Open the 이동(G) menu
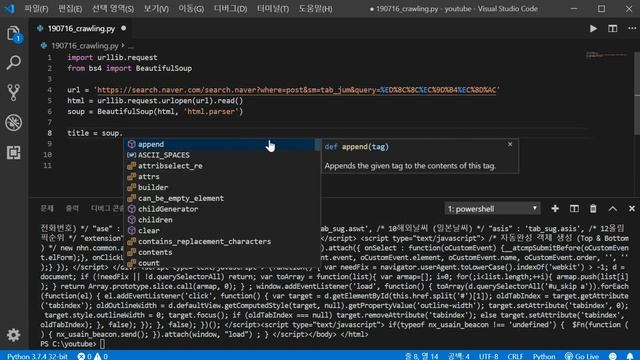The image size is (640, 360). [x=191, y=9]
